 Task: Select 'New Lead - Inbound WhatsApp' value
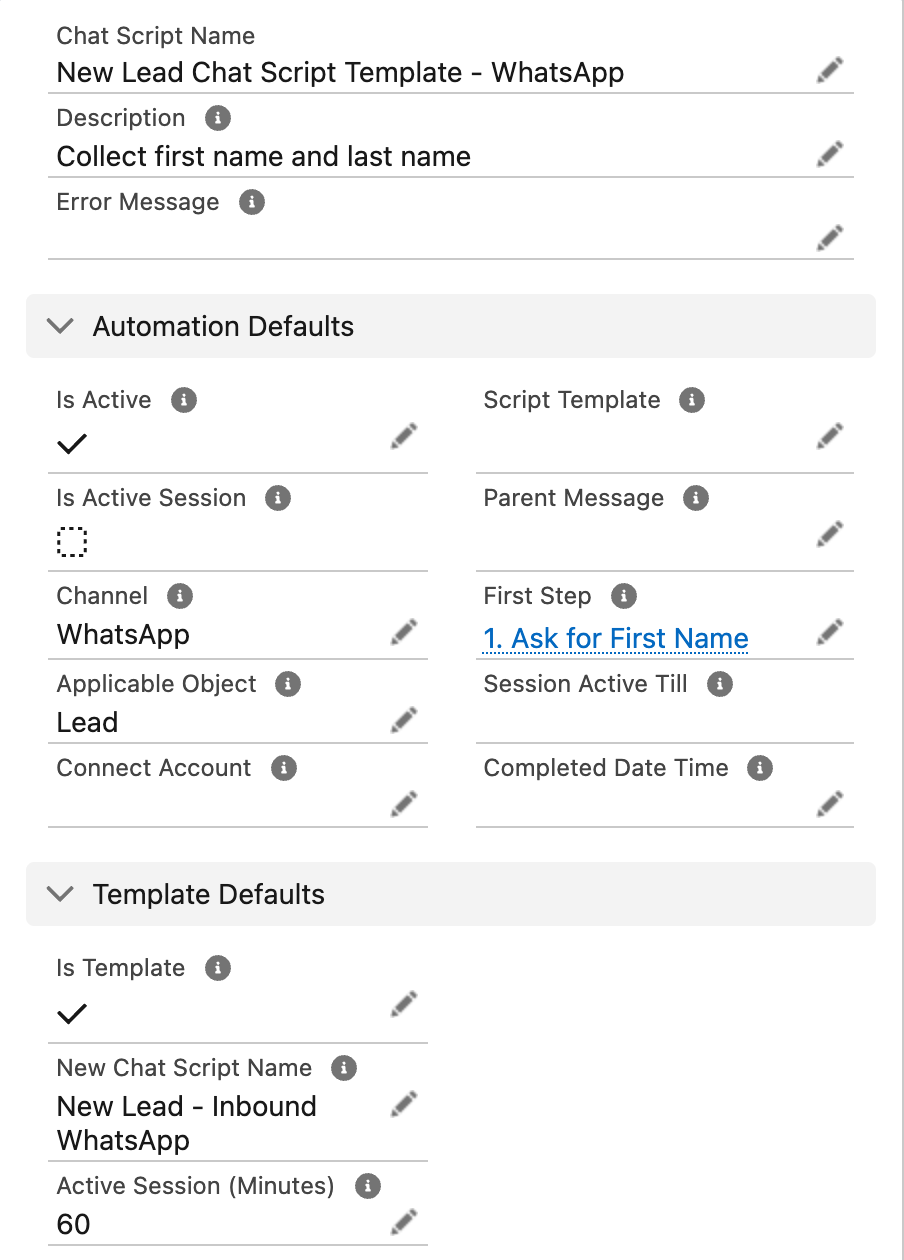point(187,1123)
